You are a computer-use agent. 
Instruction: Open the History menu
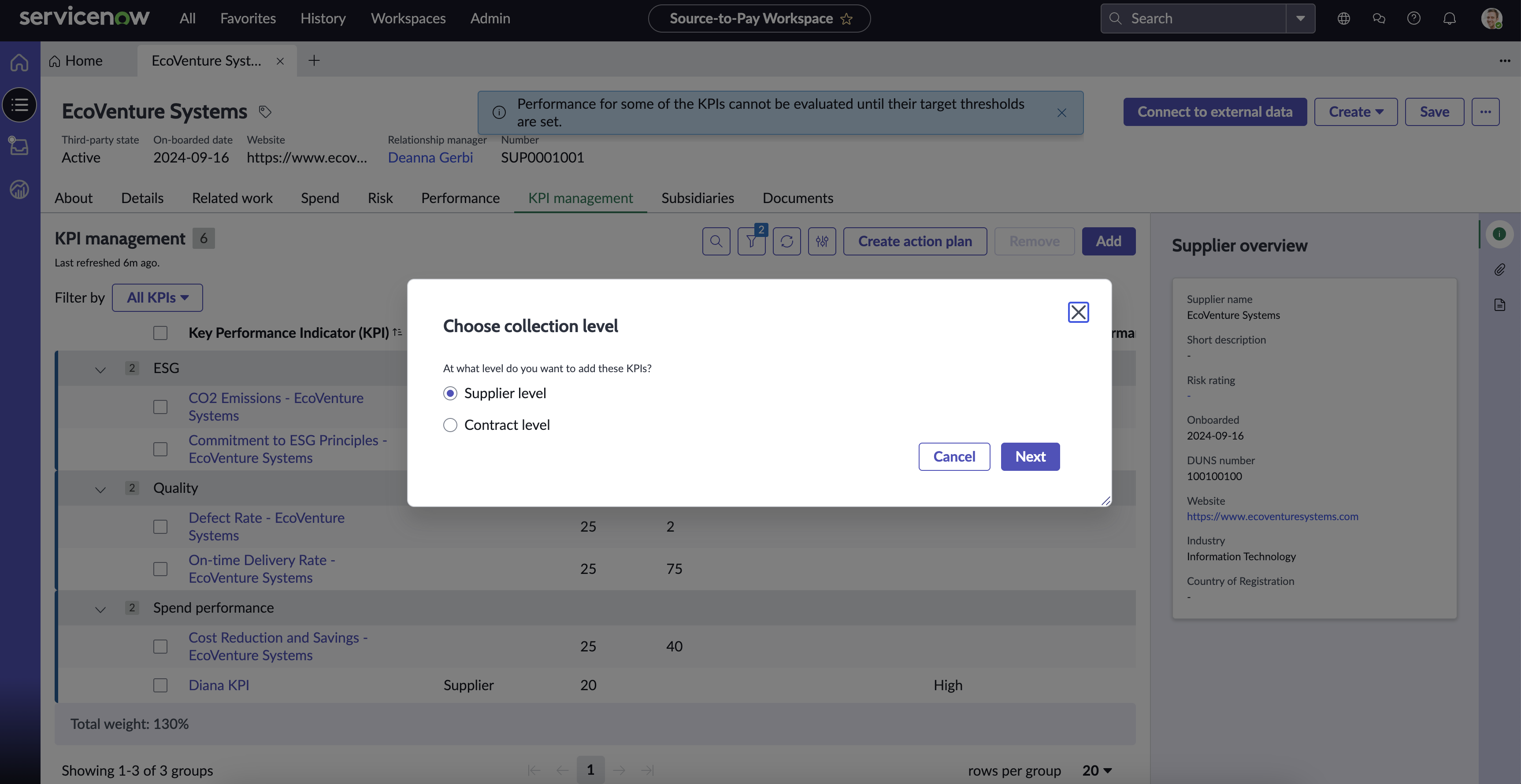pos(323,18)
